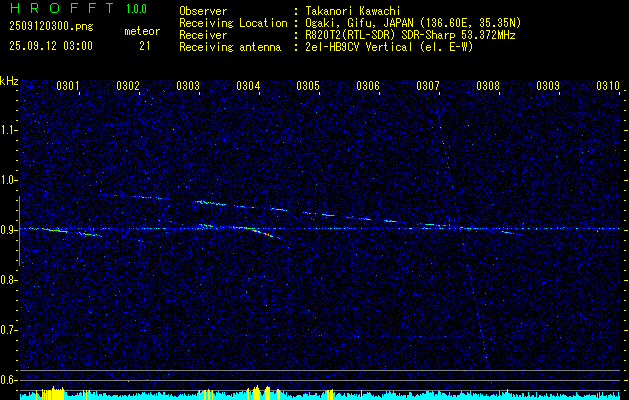The image size is (629, 400).
Task: Click the Receiving Location Ogaki, Gifu text
Action: coord(413,23)
